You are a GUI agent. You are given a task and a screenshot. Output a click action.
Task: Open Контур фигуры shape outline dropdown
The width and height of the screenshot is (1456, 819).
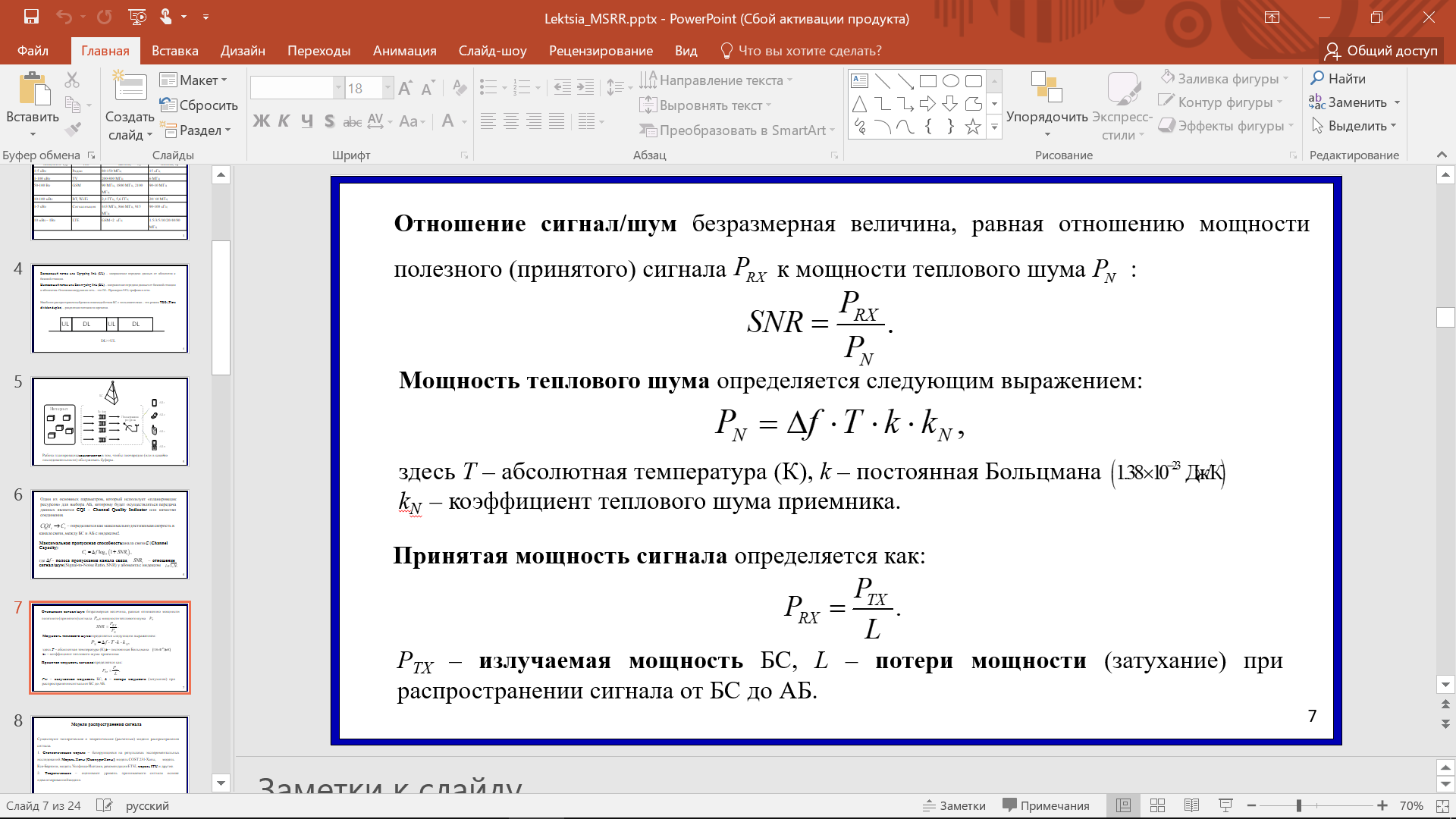pyautogui.click(x=1220, y=102)
